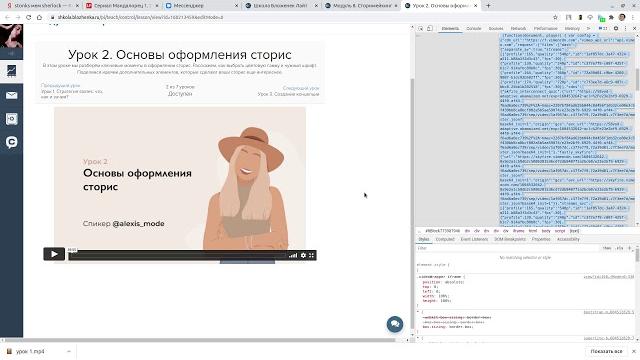
Task: Switch to DevTools Memory tab
Action: pos(572,29)
